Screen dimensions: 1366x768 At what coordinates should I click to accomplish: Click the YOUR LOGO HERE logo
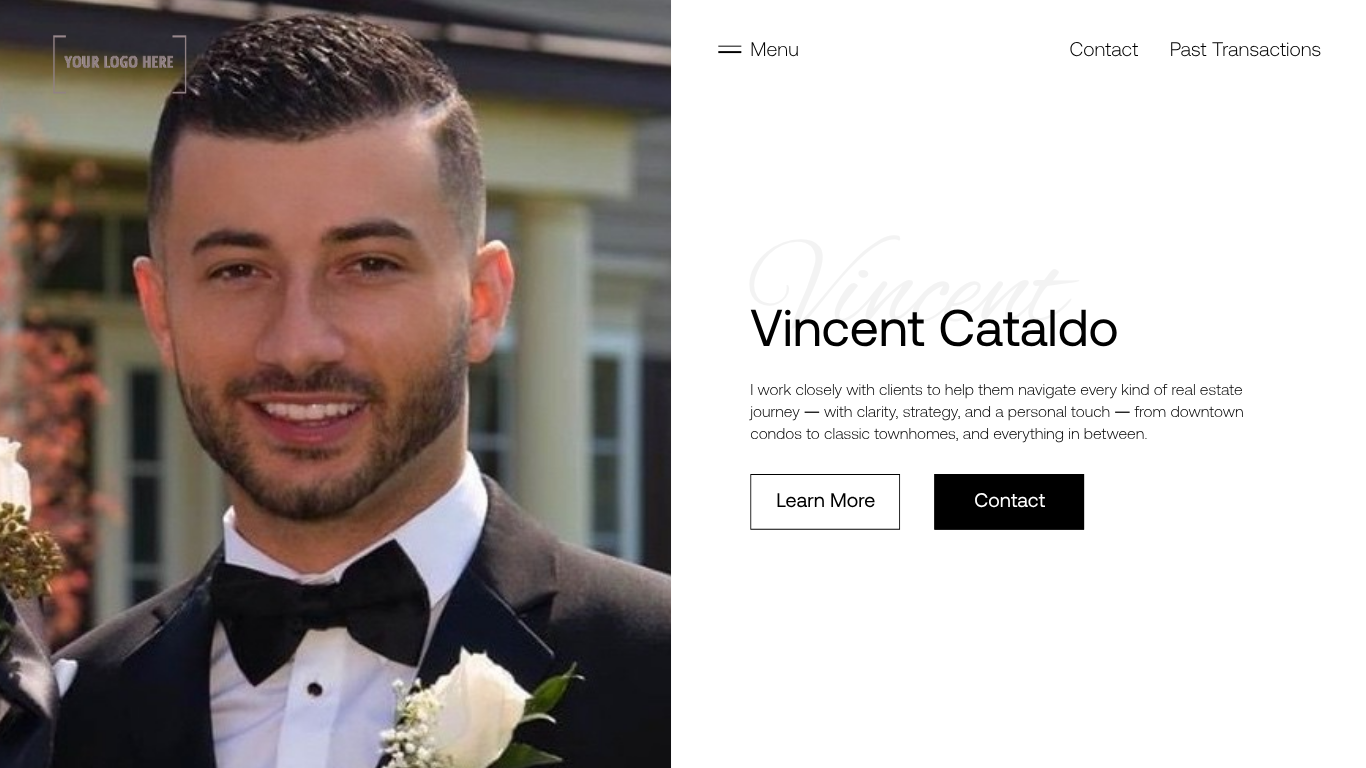(119, 63)
